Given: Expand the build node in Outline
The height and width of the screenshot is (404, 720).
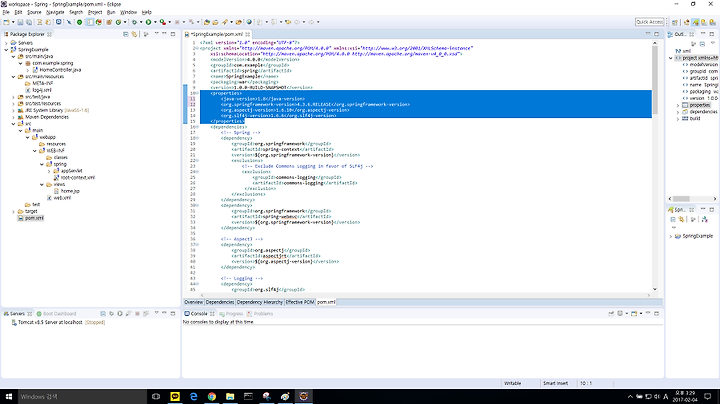Looking at the screenshot, I should click(x=678, y=118).
